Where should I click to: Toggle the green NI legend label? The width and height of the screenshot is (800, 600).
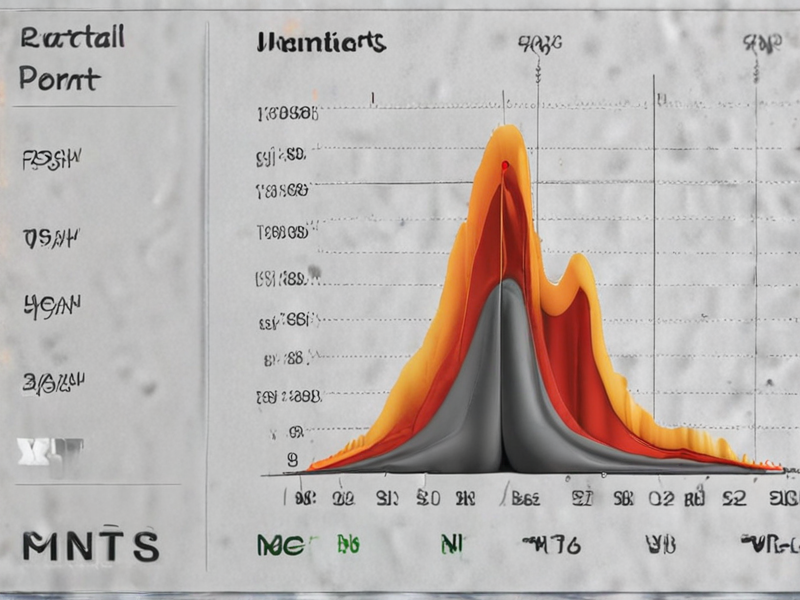[451, 544]
